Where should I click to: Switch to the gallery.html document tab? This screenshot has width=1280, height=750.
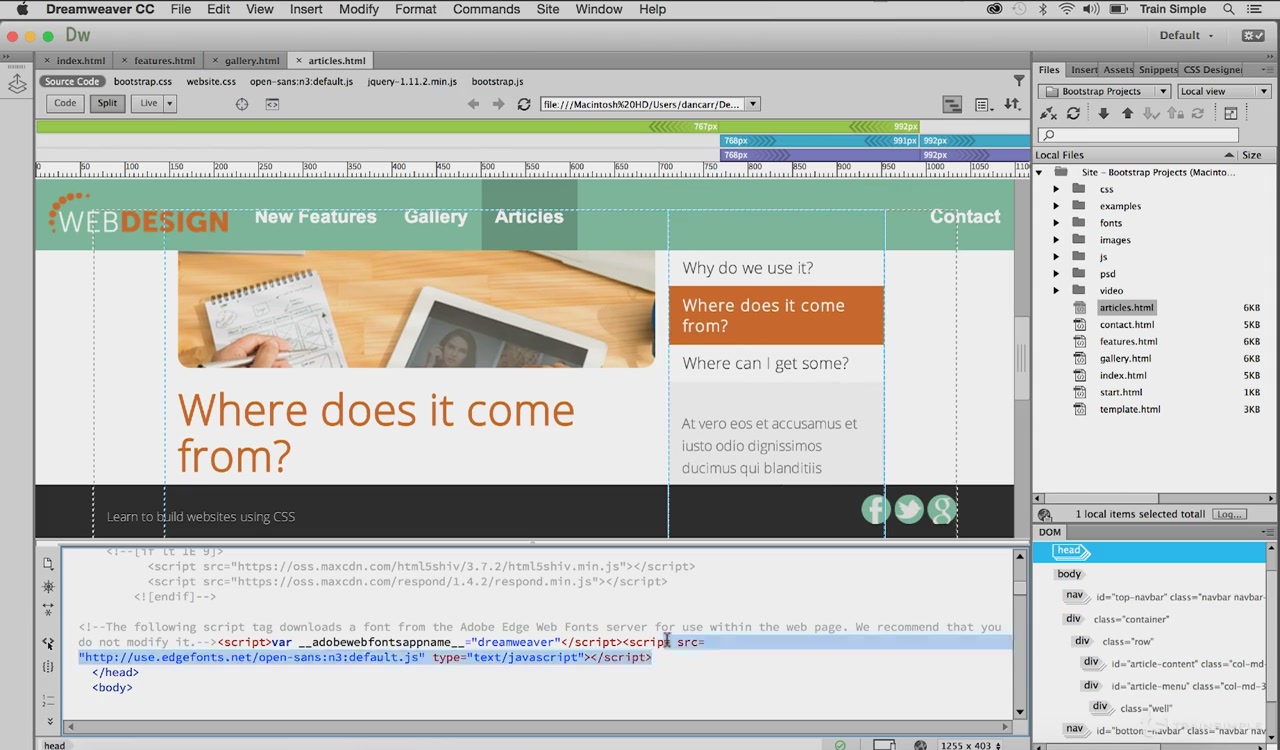pyautogui.click(x=245, y=60)
